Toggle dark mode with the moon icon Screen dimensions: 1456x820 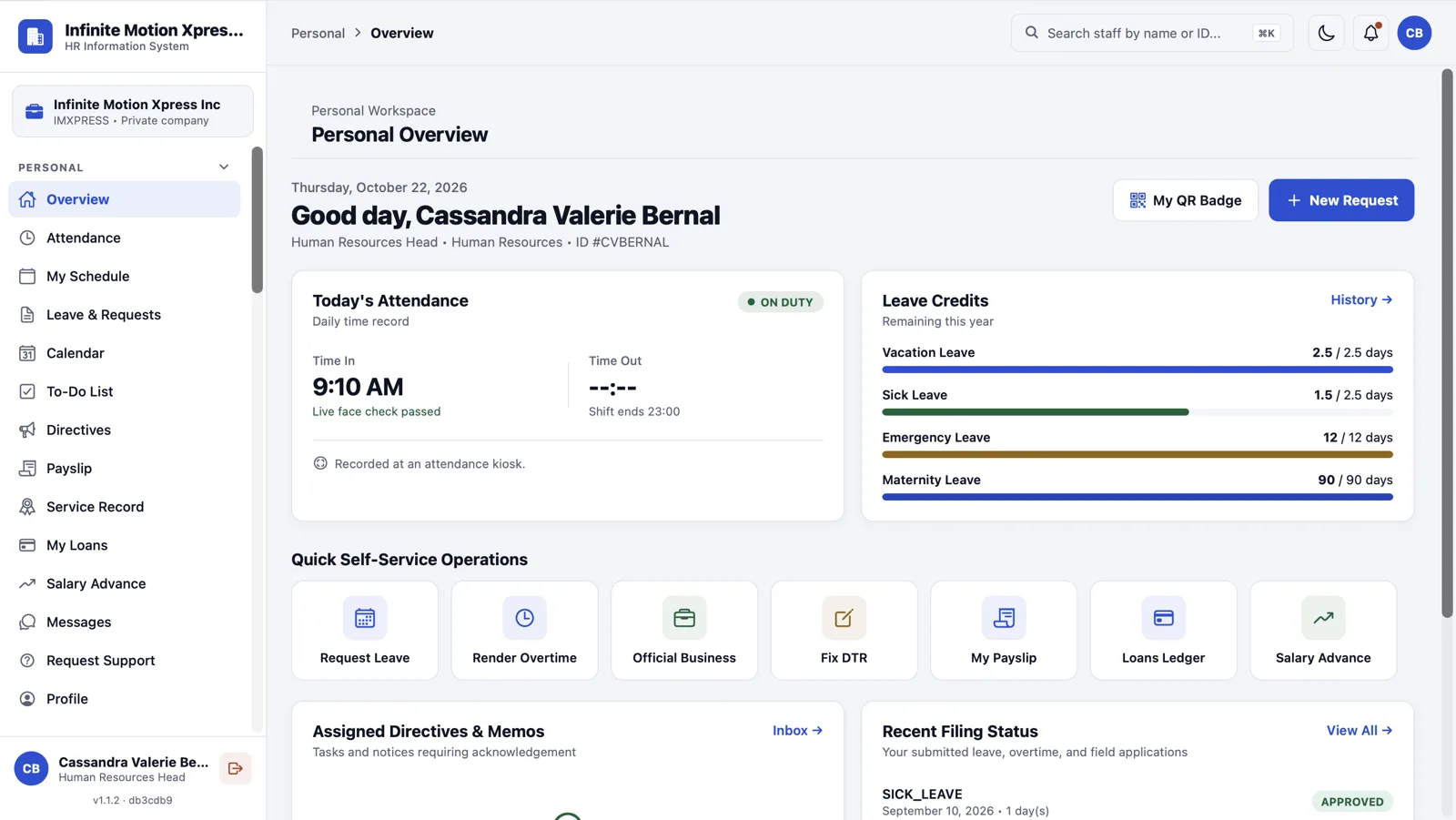point(1326,33)
